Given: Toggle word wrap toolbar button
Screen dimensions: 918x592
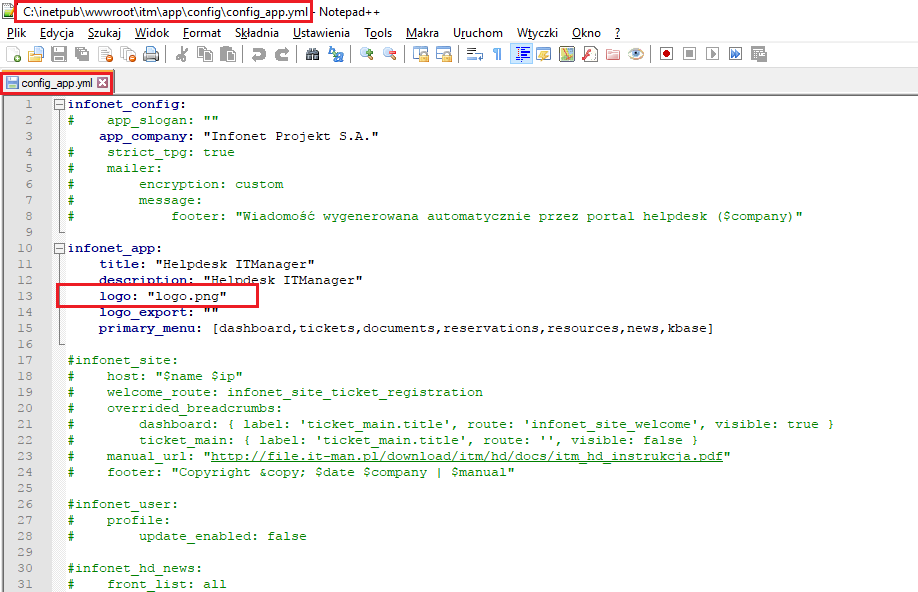Looking at the screenshot, I should [474, 54].
